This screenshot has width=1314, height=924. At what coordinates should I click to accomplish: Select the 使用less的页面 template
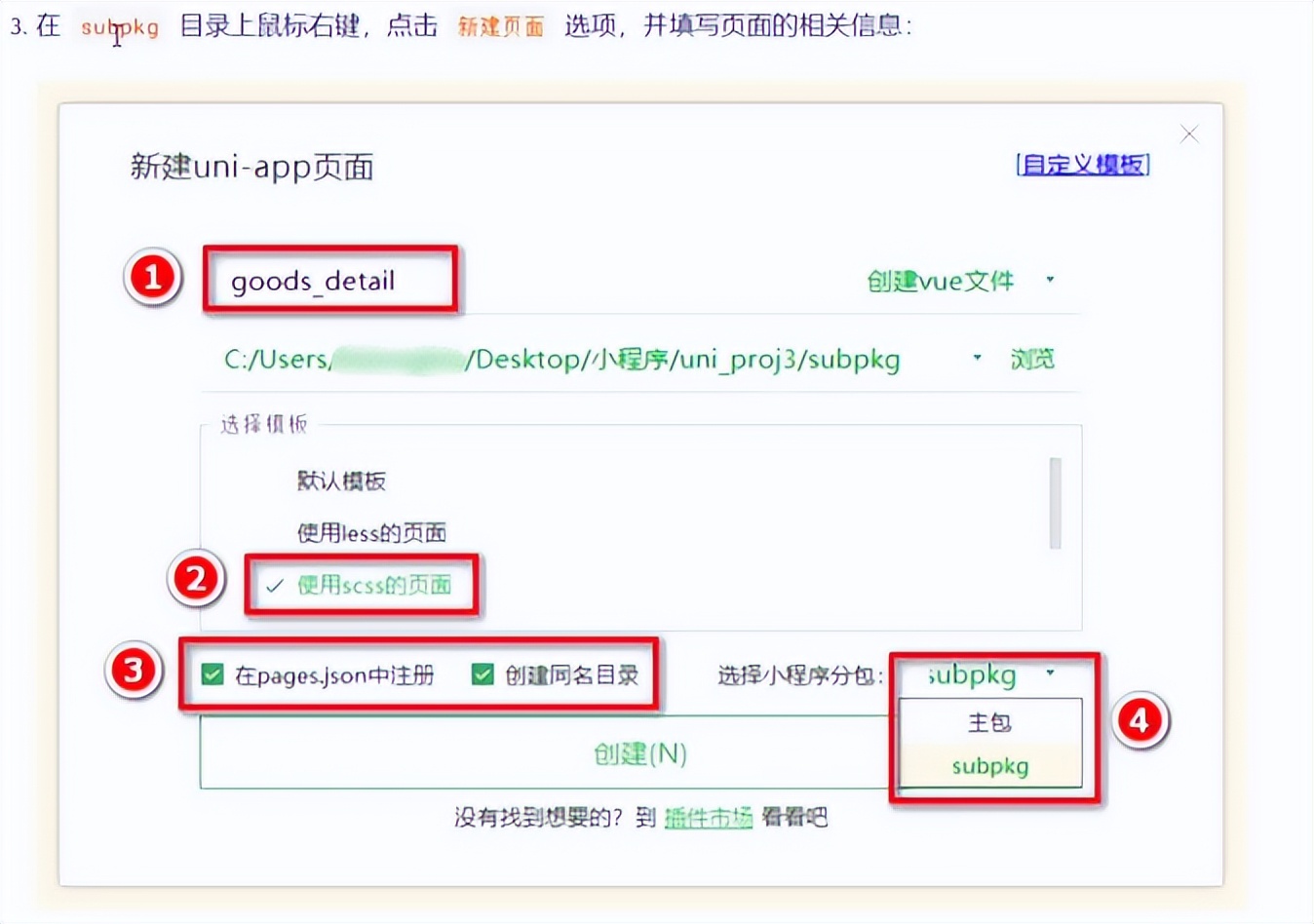tap(371, 533)
